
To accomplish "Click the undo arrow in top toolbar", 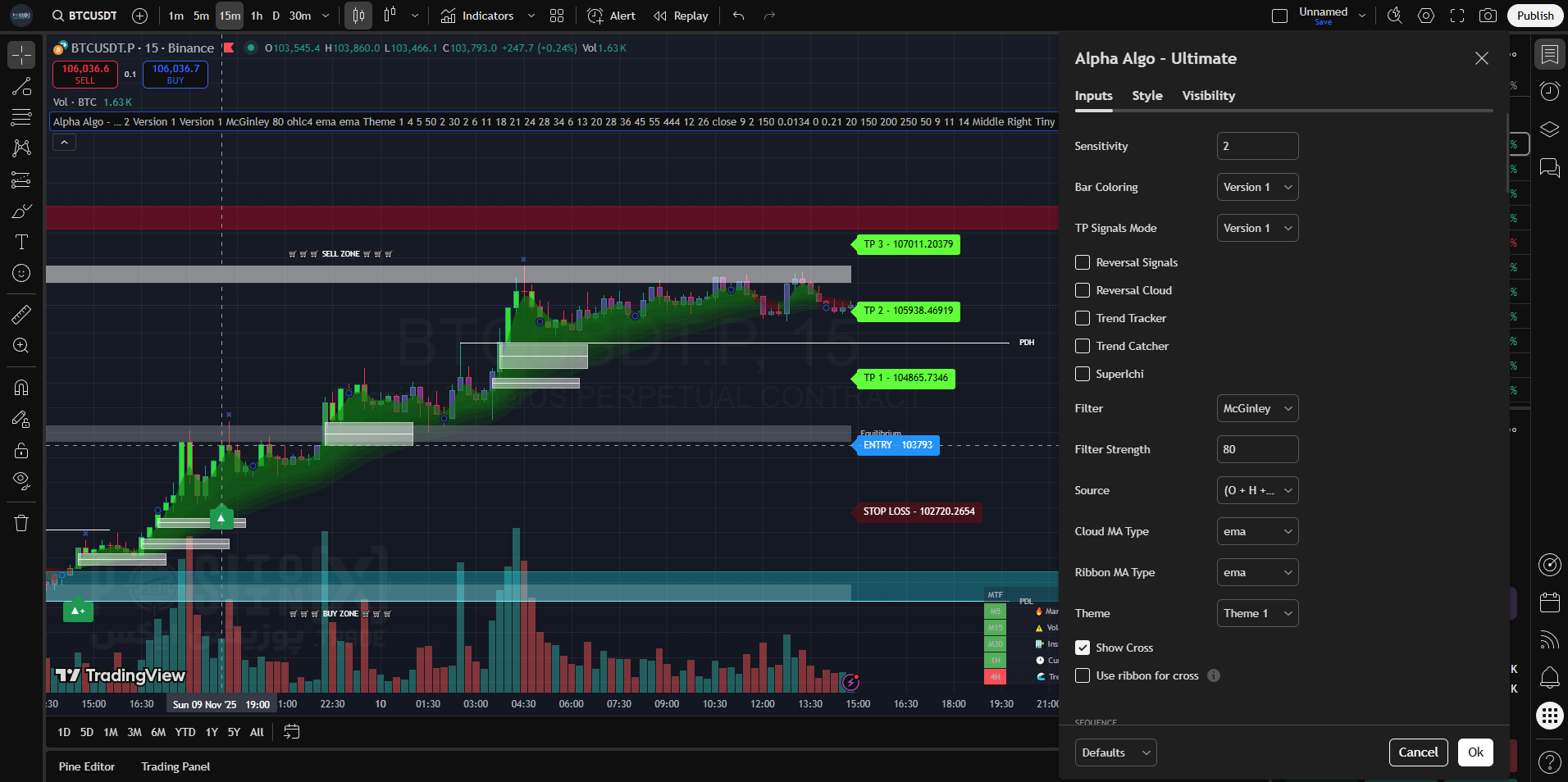I will click(x=738, y=16).
